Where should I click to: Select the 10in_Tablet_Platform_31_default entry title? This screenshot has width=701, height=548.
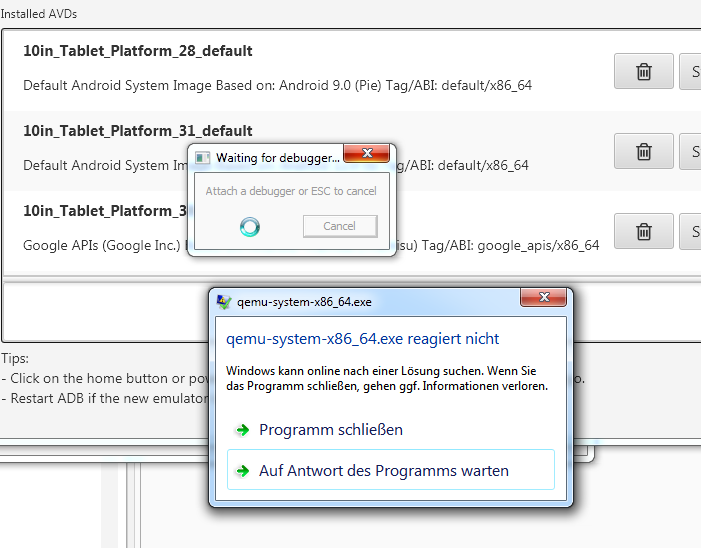click(138, 131)
